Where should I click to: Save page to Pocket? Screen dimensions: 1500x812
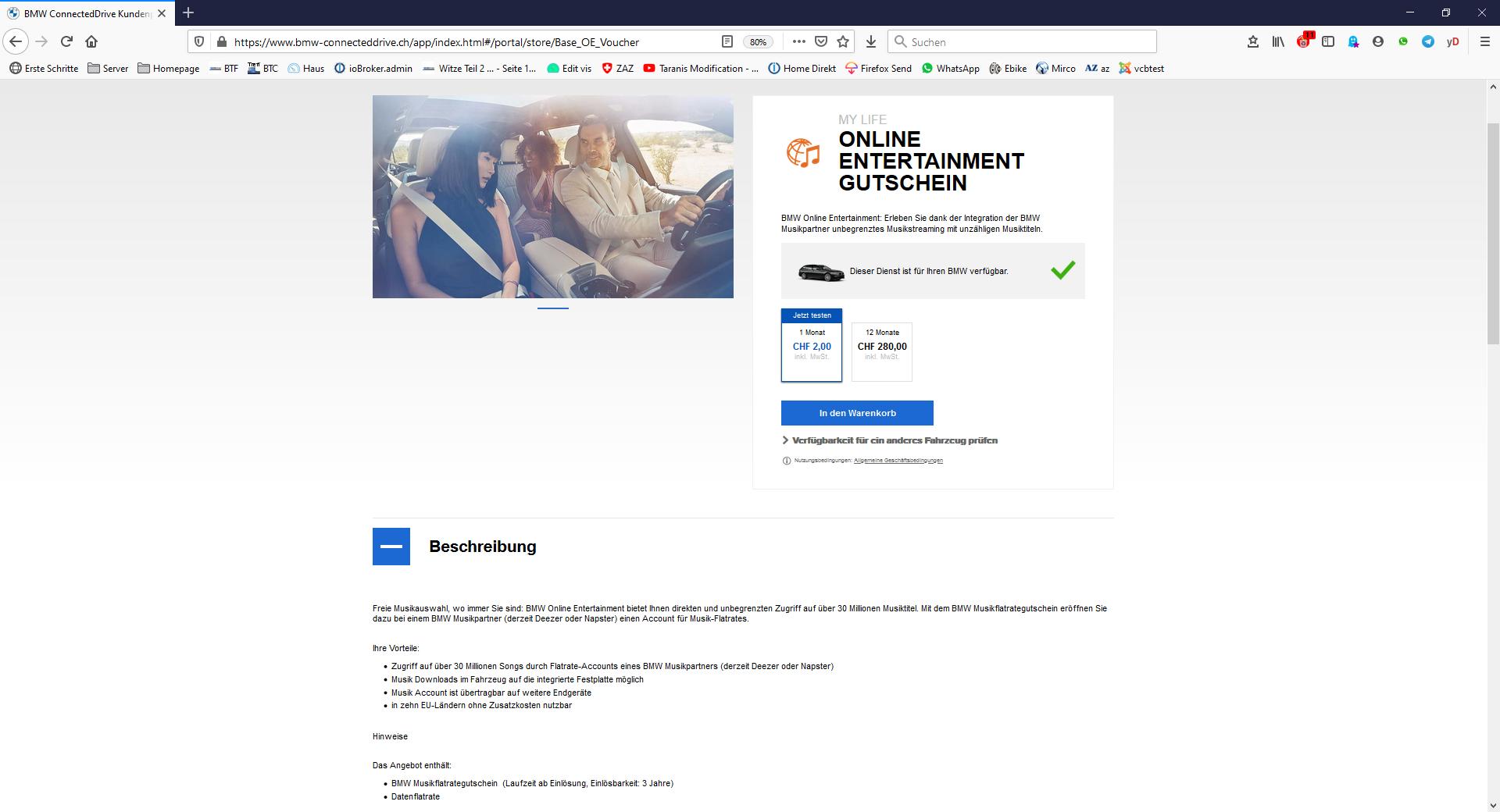[x=820, y=41]
